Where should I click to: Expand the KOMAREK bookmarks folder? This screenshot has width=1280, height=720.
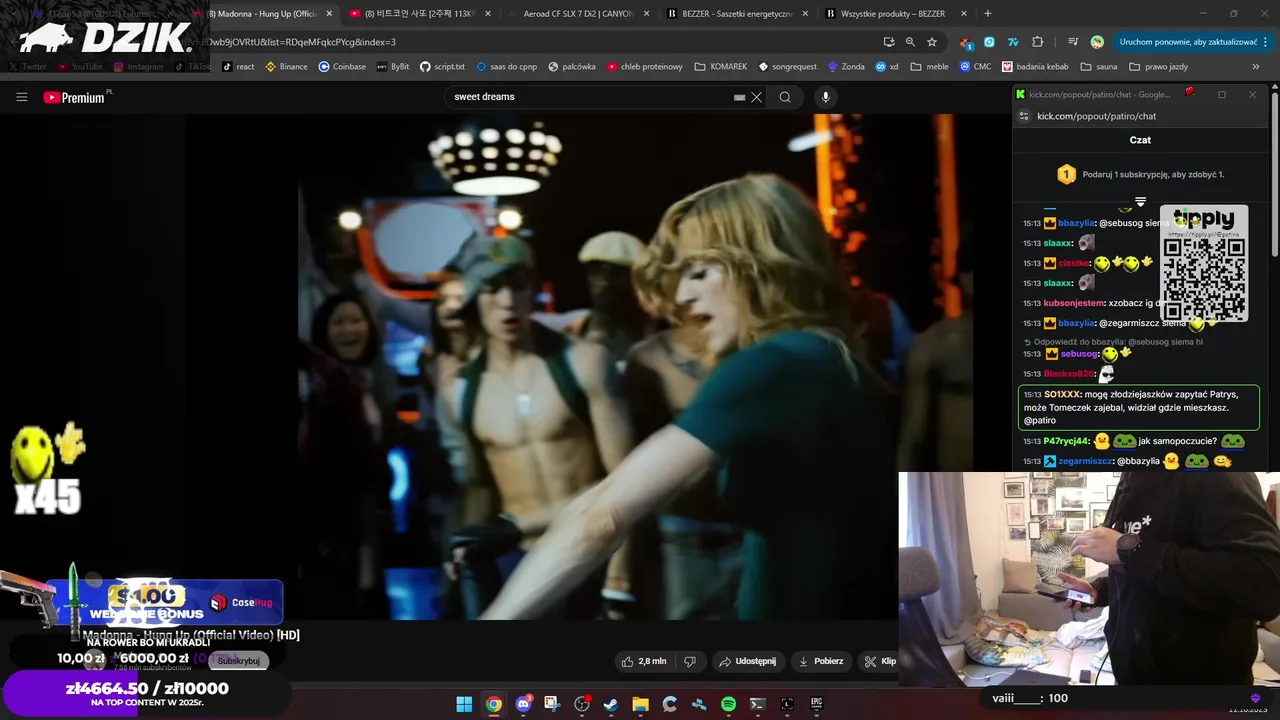pyautogui.click(x=719, y=67)
